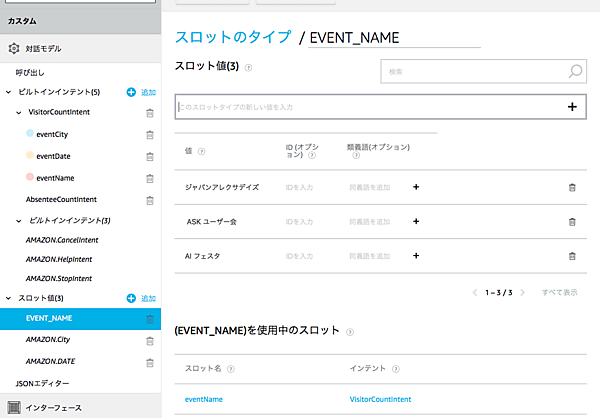Click the help icon beside スロット値(3) heading
Viewport: 600px width, 418px height.
(248, 68)
